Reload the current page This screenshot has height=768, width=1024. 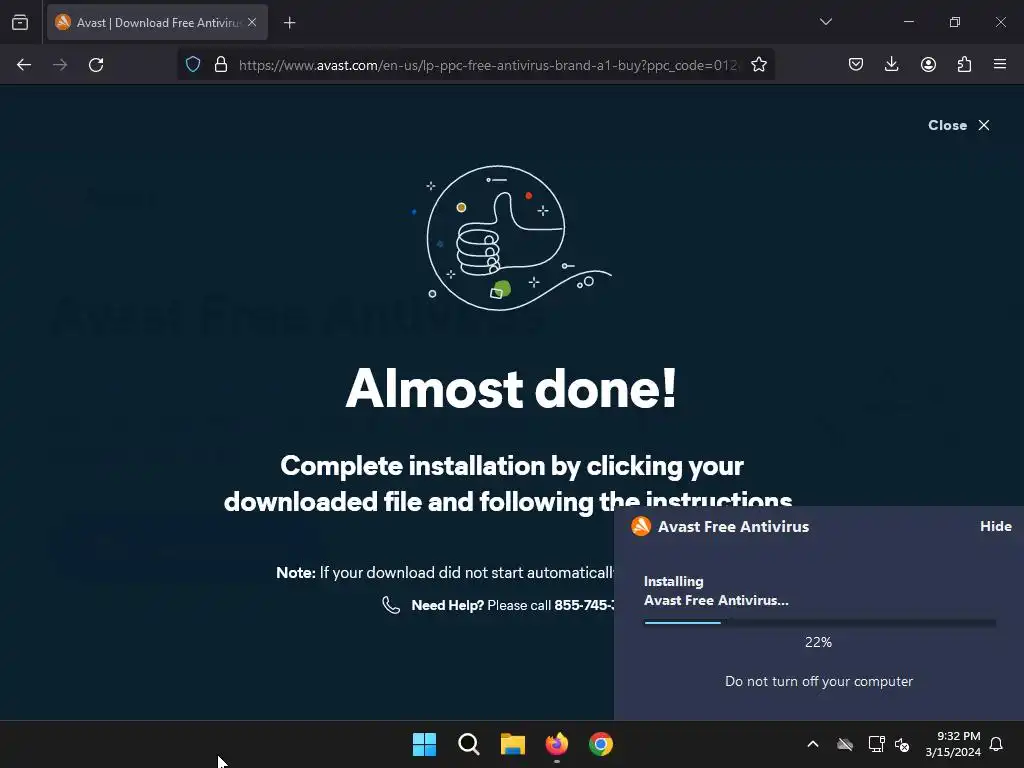[96, 65]
